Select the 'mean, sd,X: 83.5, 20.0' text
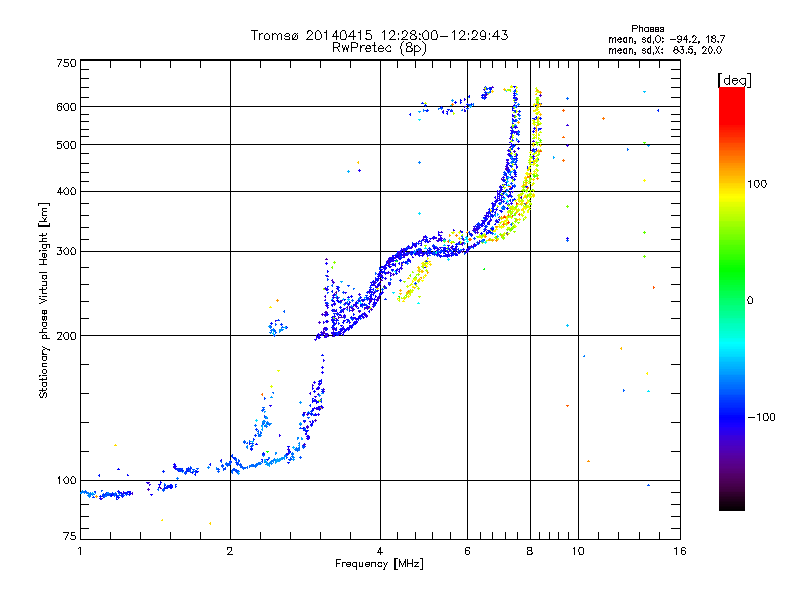The height and width of the screenshot is (600, 800). click(x=665, y=50)
